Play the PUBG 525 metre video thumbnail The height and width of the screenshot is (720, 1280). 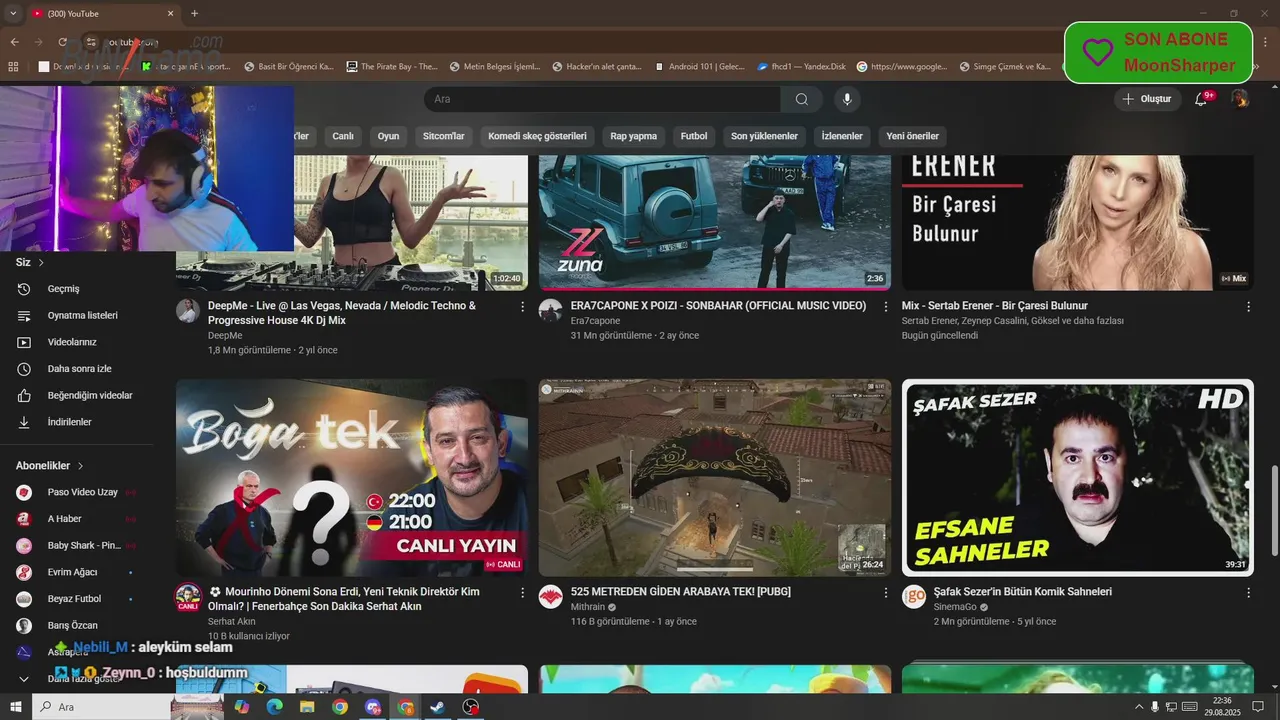coord(715,477)
